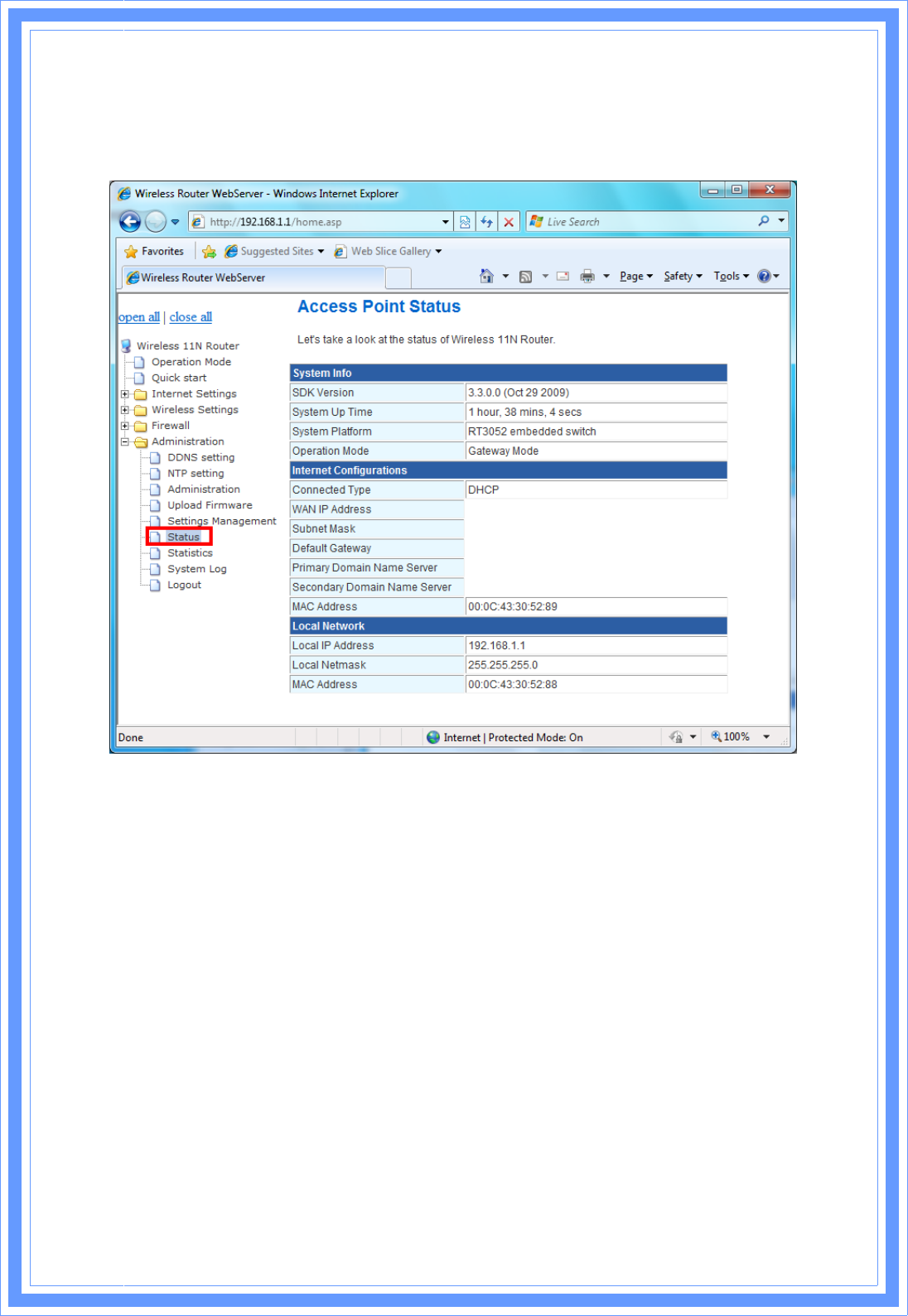Viewport: 908px width, 1316px height.
Task: Open the Safety menu
Action: click(683, 277)
